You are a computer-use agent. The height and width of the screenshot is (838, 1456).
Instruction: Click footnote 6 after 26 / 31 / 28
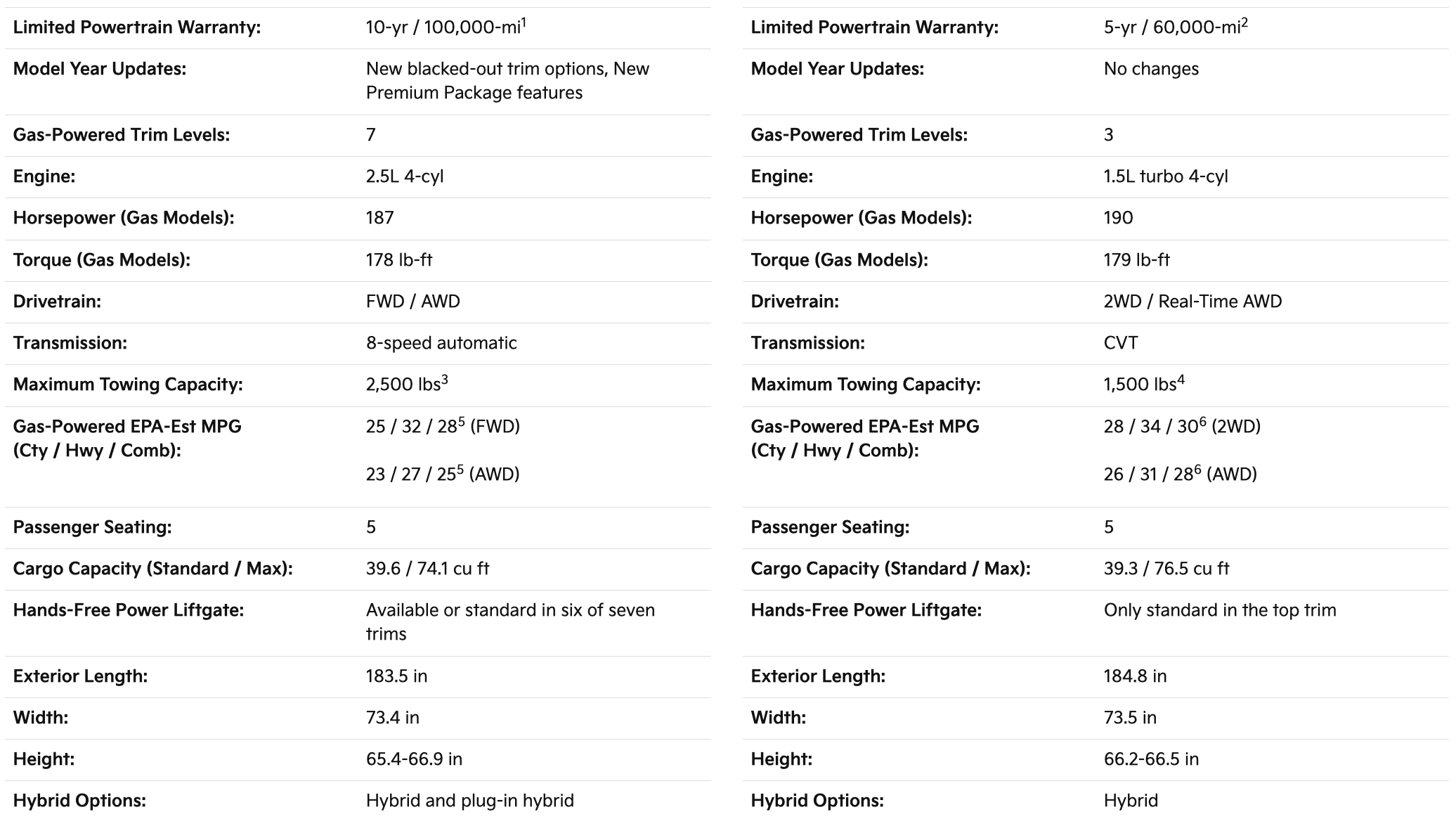pyautogui.click(x=1197, y=470)
